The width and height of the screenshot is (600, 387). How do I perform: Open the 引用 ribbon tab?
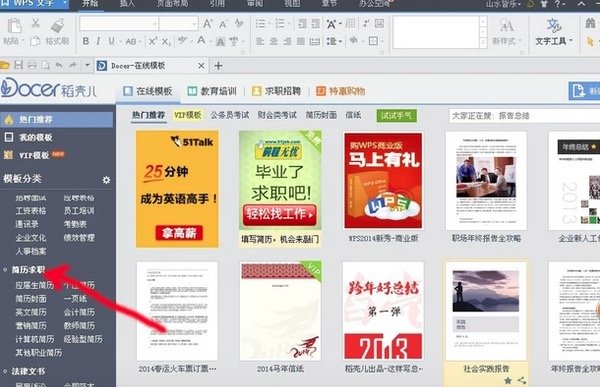click(217, 4)
